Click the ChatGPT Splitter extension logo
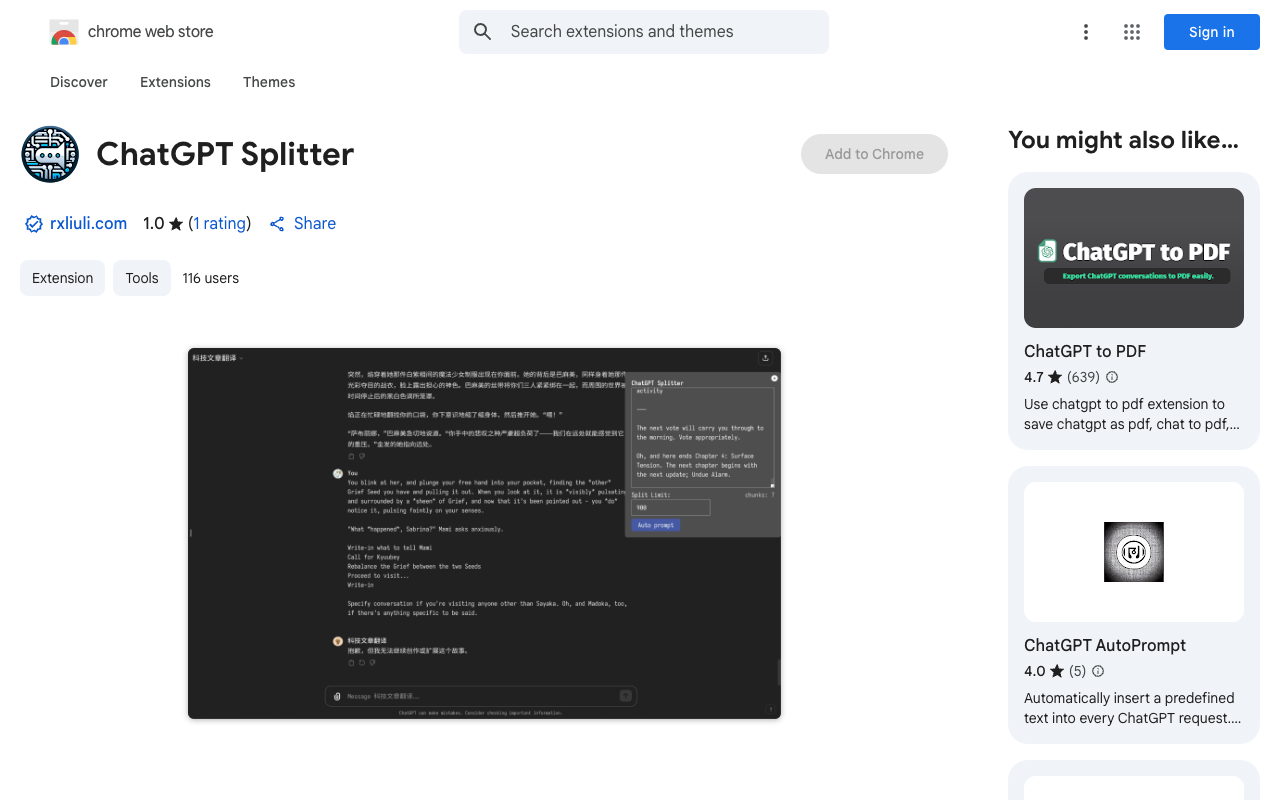The height and width of the screenshot is (800, 1280). tap(50, 154)
